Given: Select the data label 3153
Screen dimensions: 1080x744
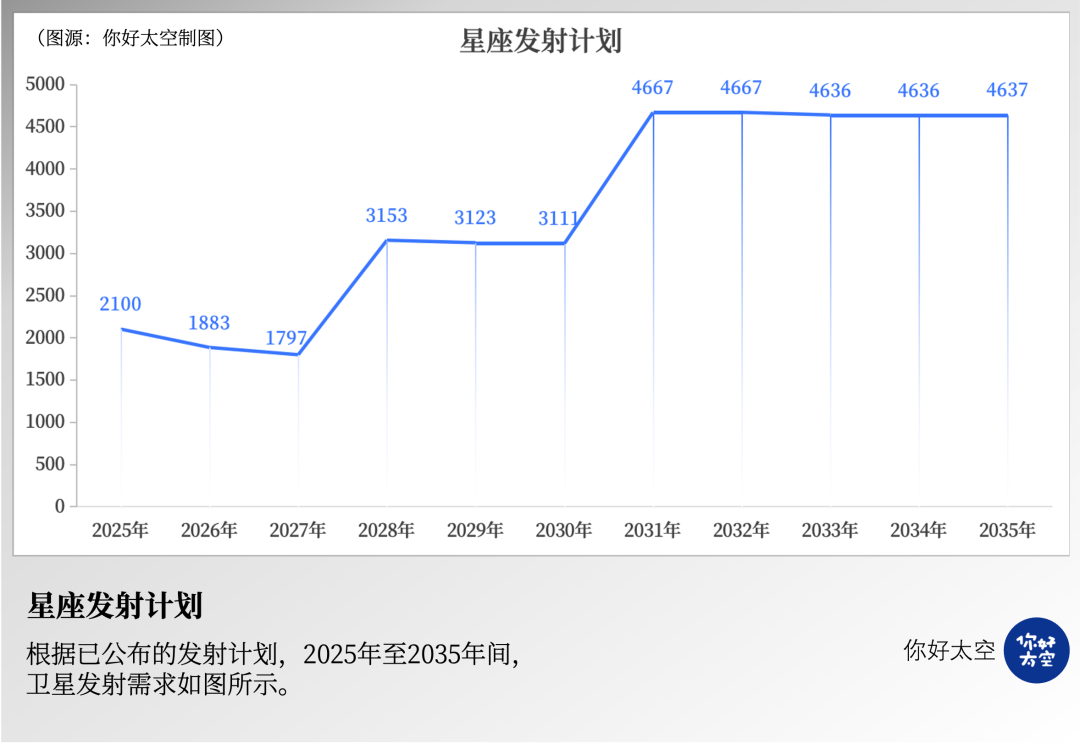Looking at the screenshot, I should pyautogui.click(x=386, y=216).
